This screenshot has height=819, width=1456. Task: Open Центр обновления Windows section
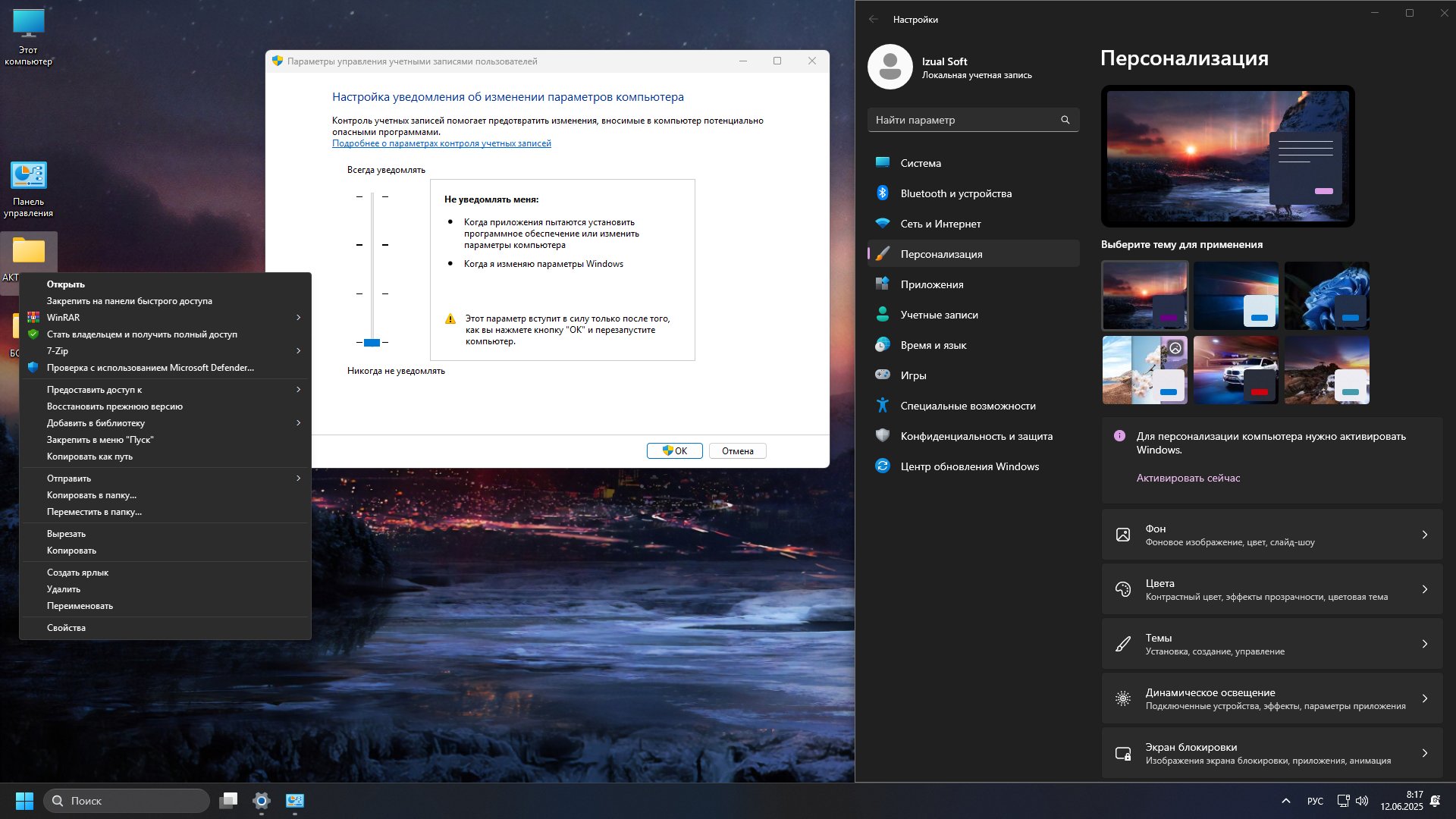(x=969, y=466)
